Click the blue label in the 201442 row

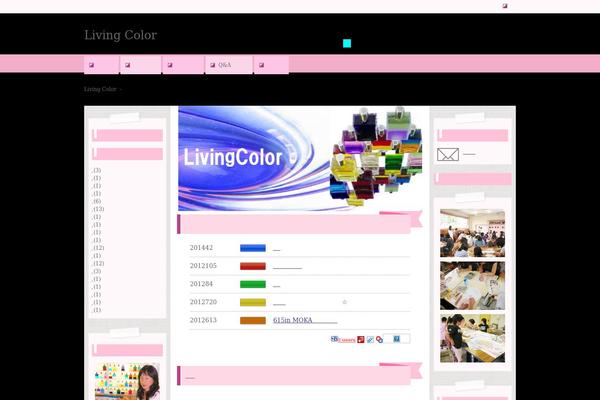point(253,248)
